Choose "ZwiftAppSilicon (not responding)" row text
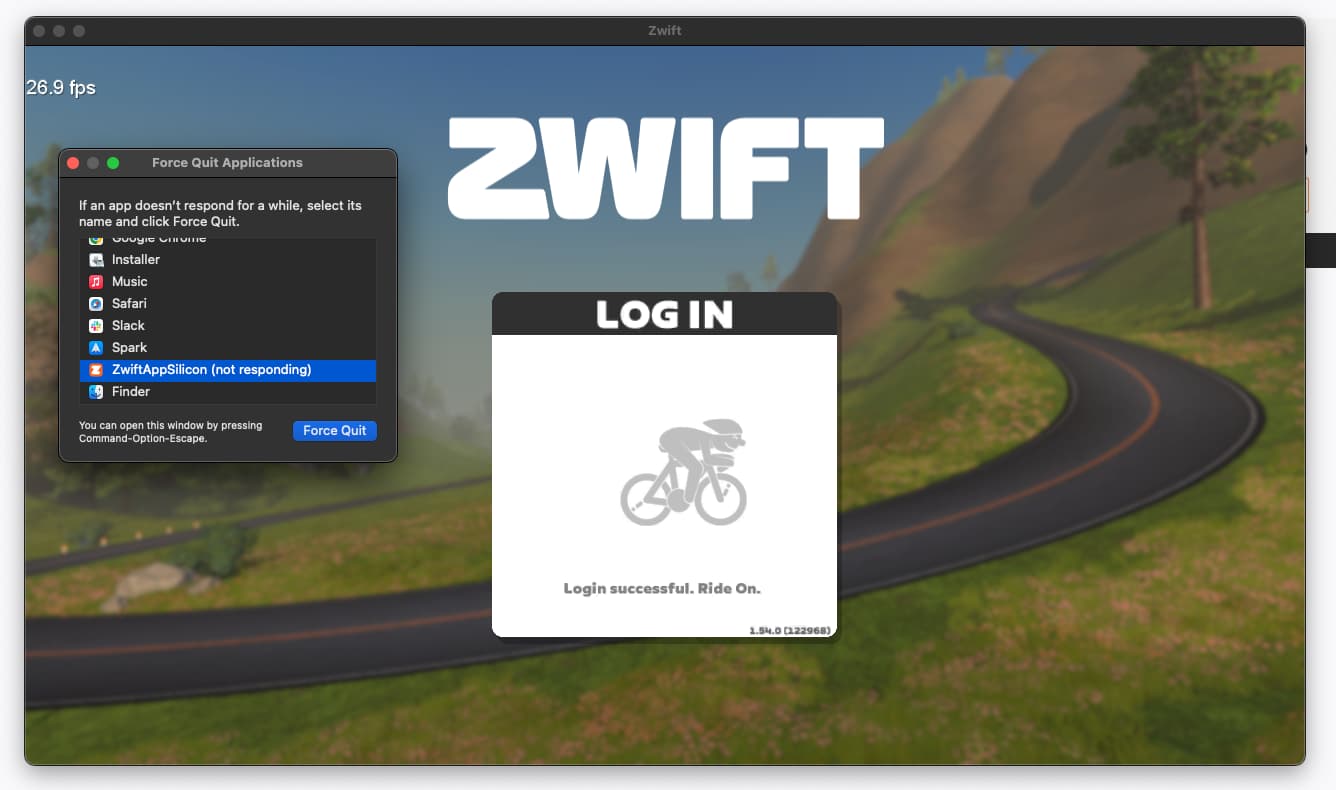The width and height of the screenshot is (1336, 790). [x=212, y=370]
